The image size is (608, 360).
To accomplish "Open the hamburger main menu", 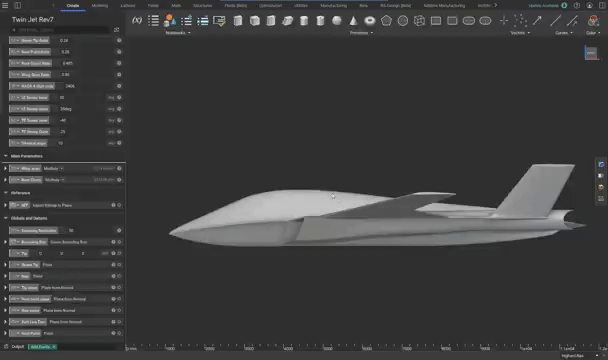I will [x=5, y=5].
